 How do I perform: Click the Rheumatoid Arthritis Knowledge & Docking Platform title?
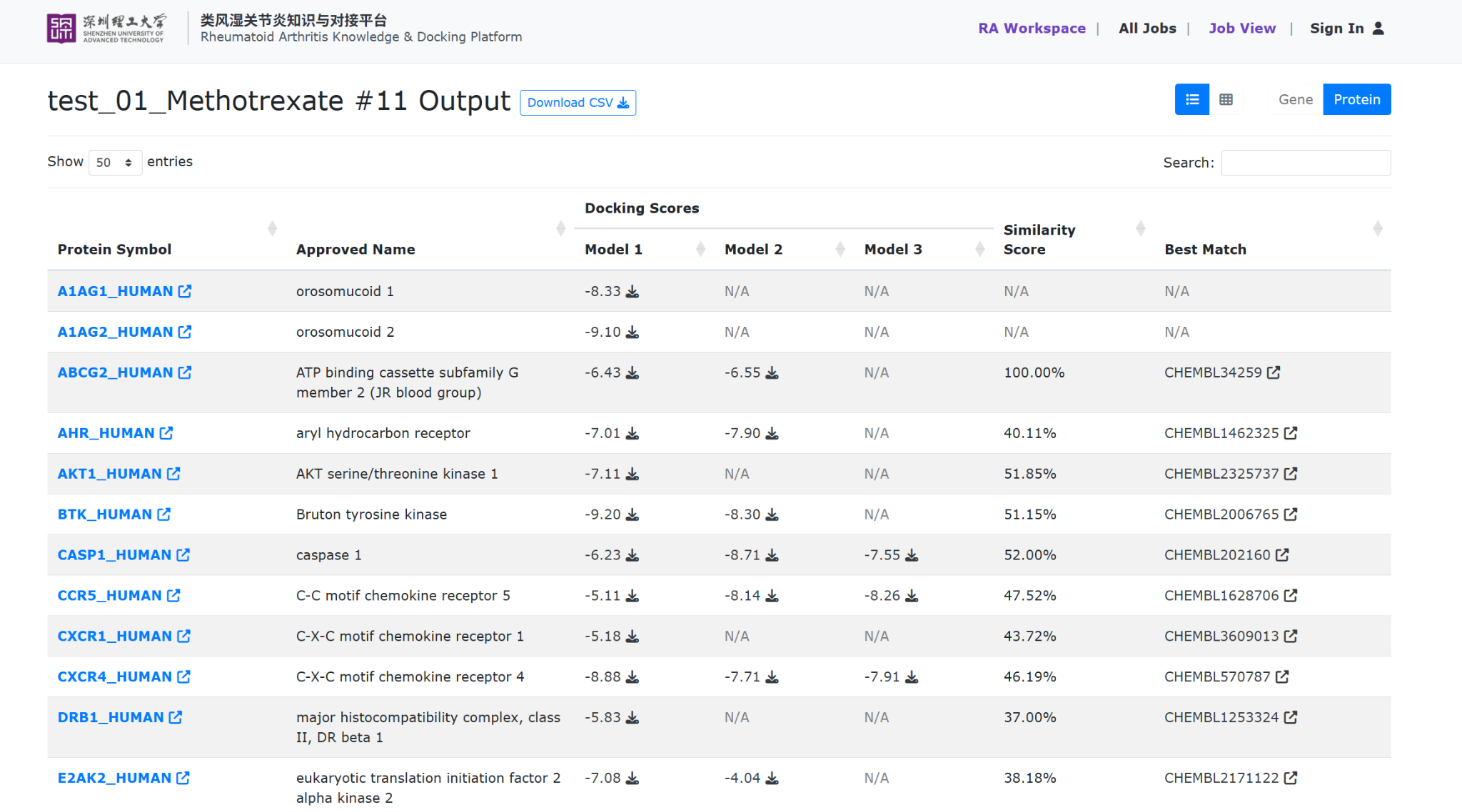(361, 37)
